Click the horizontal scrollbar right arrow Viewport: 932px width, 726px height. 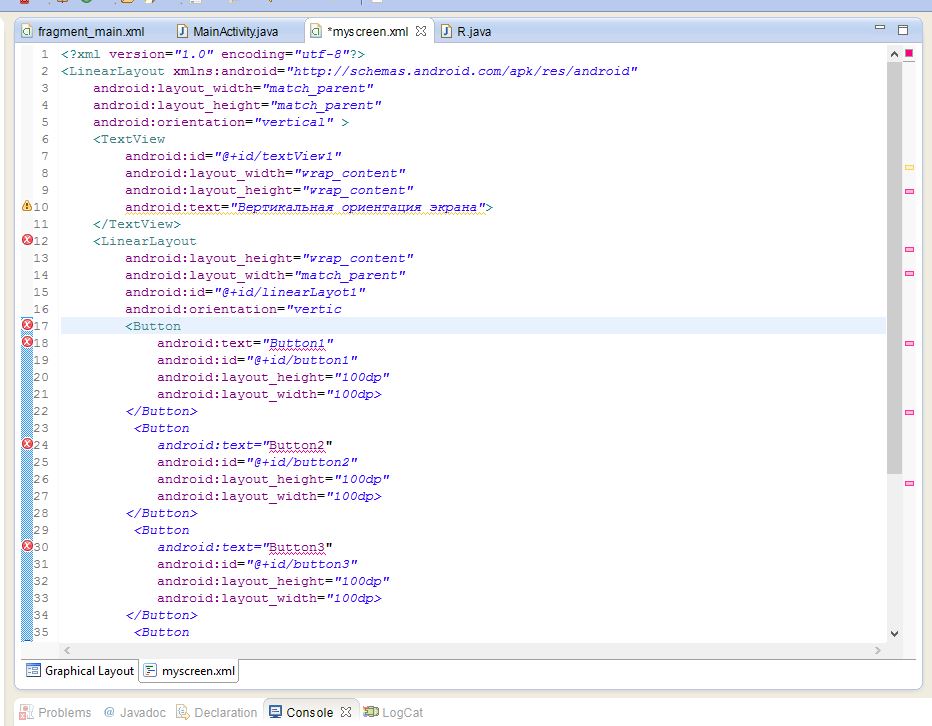point(877,650)
